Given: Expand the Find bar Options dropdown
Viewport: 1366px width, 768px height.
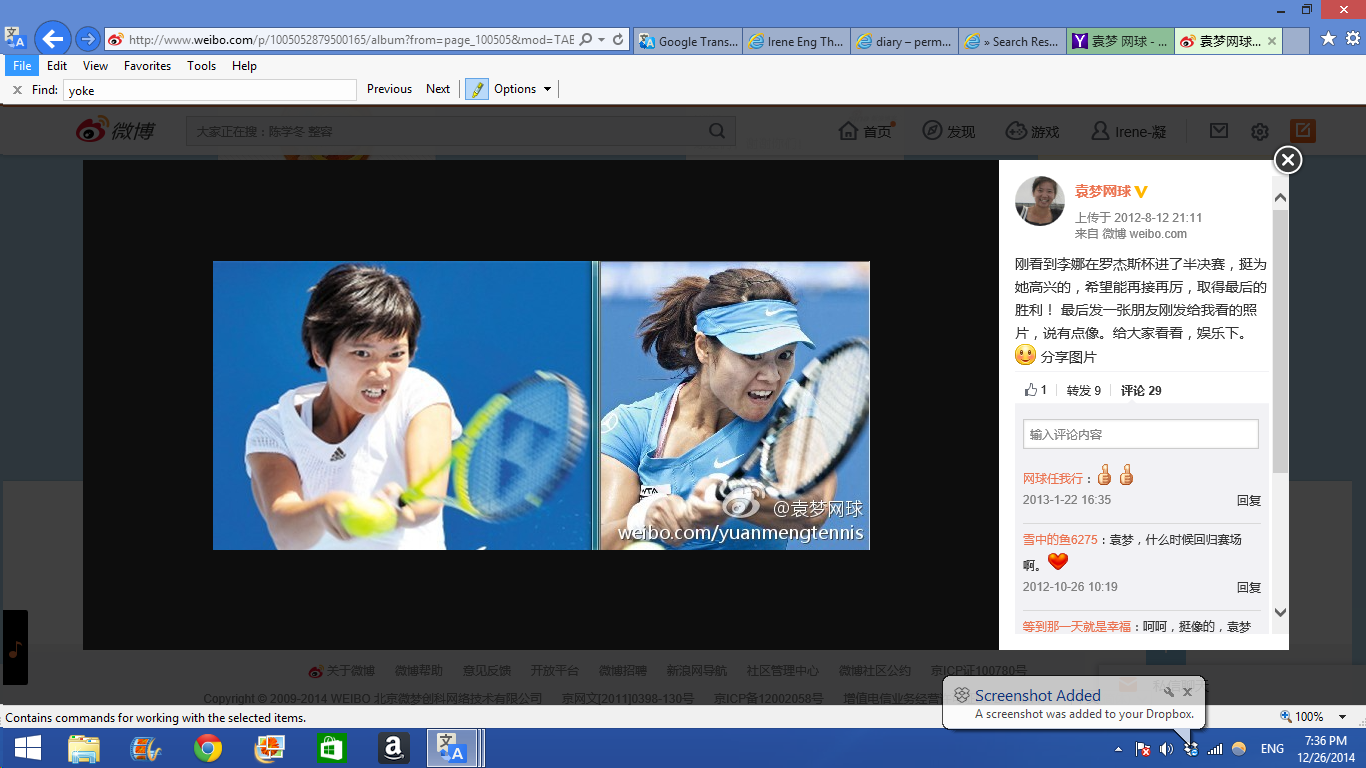Looking at the screenshot, I should pos(523,89).
